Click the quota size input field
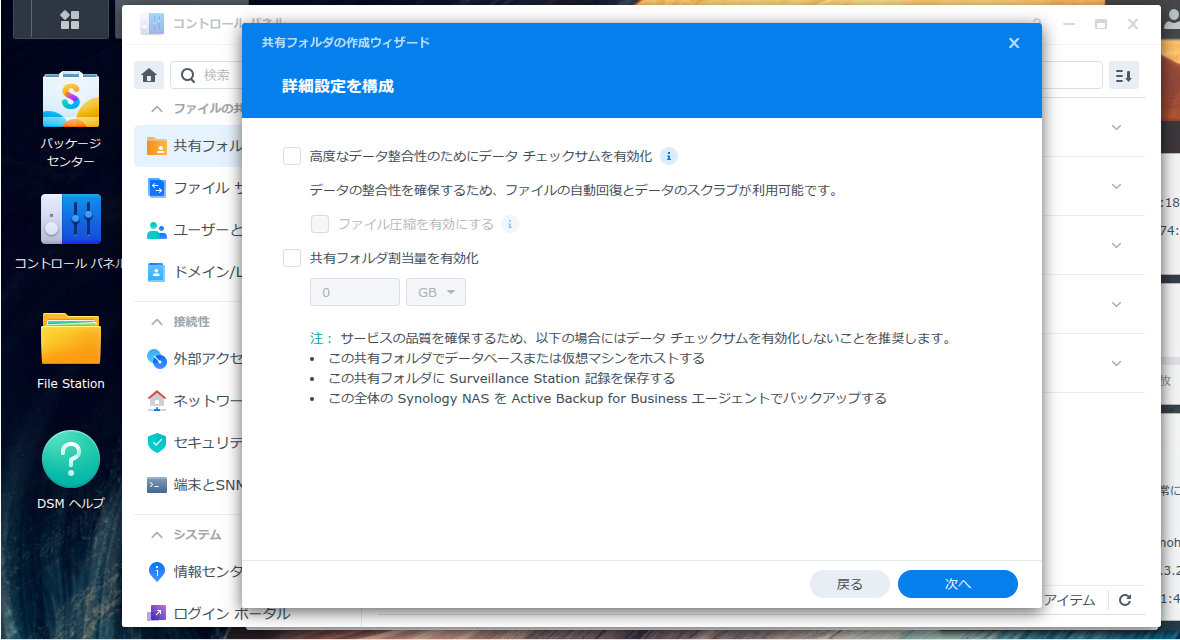Image resolution: width=1180 pixels, height=640 pixels. point(354,292)
